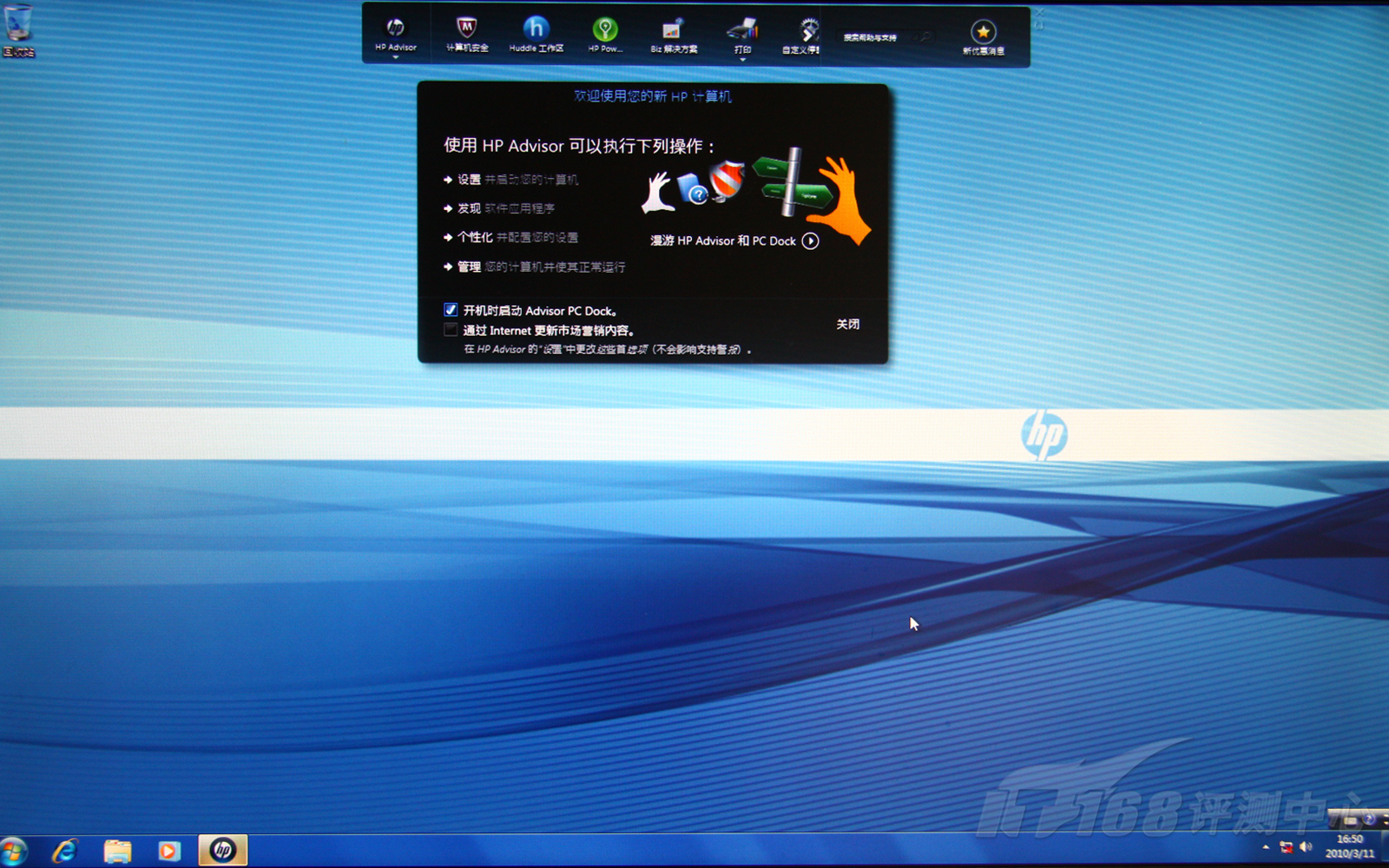This screenshot has width=1389, height=868.
Task: Click the volume speaker tray icon
Action: coord(1306,847)
